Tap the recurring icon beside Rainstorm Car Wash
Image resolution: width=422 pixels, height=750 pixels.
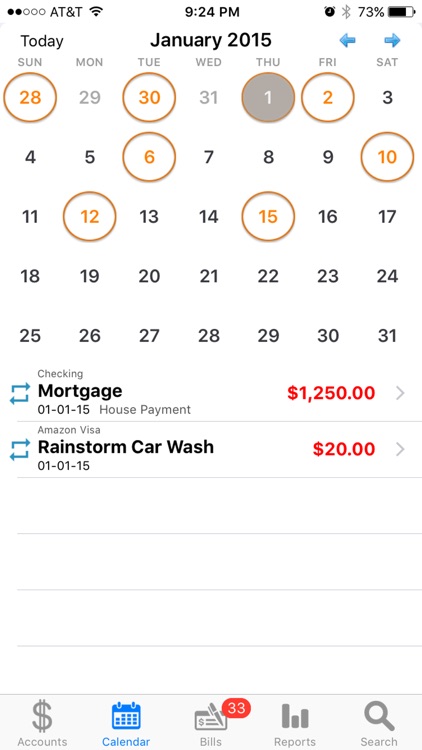click(x=20, y=450)
